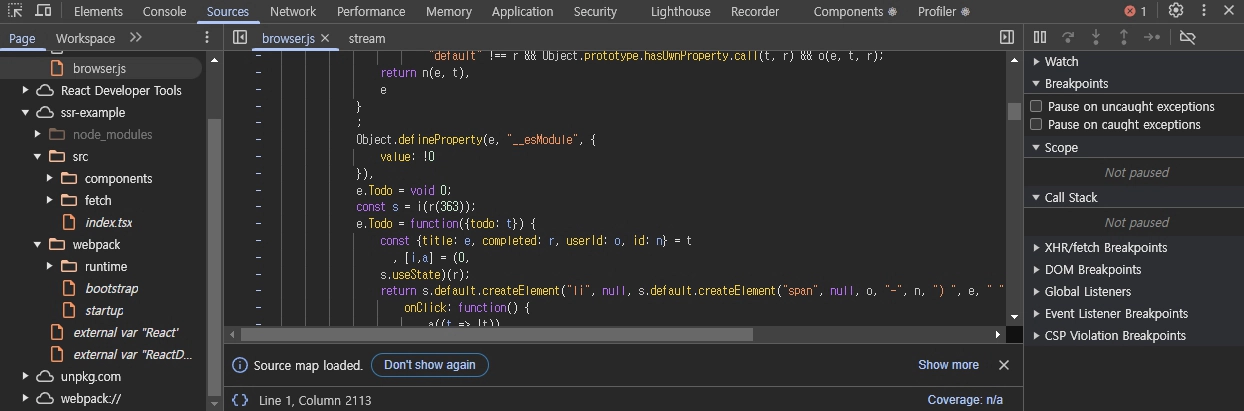Switch to the Workspace navigator tab
The height and width of the screenshot is (411, 1244).
[x=85, y=38]
